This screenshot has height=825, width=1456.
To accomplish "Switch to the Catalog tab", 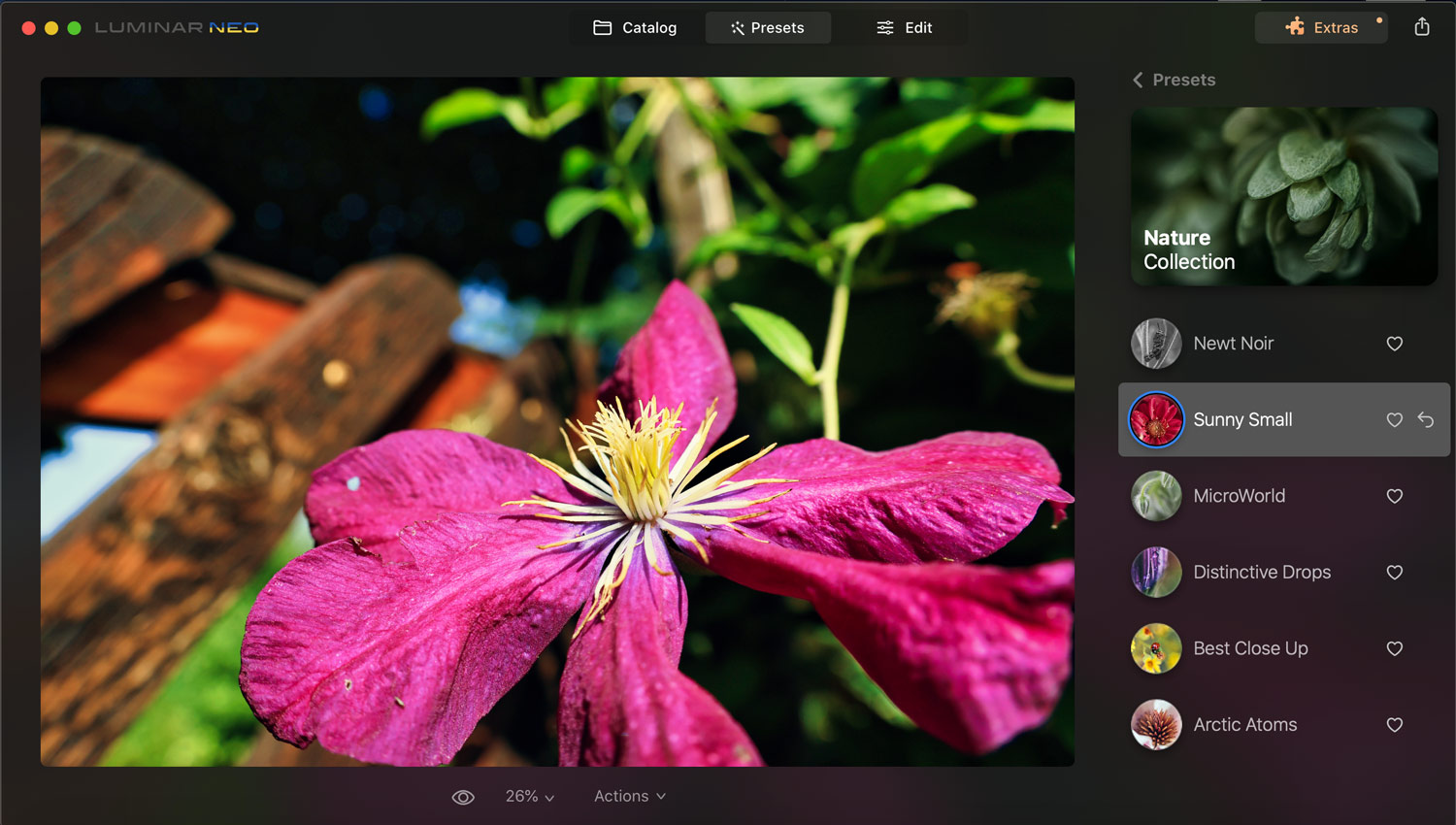I will click(635, 27).
